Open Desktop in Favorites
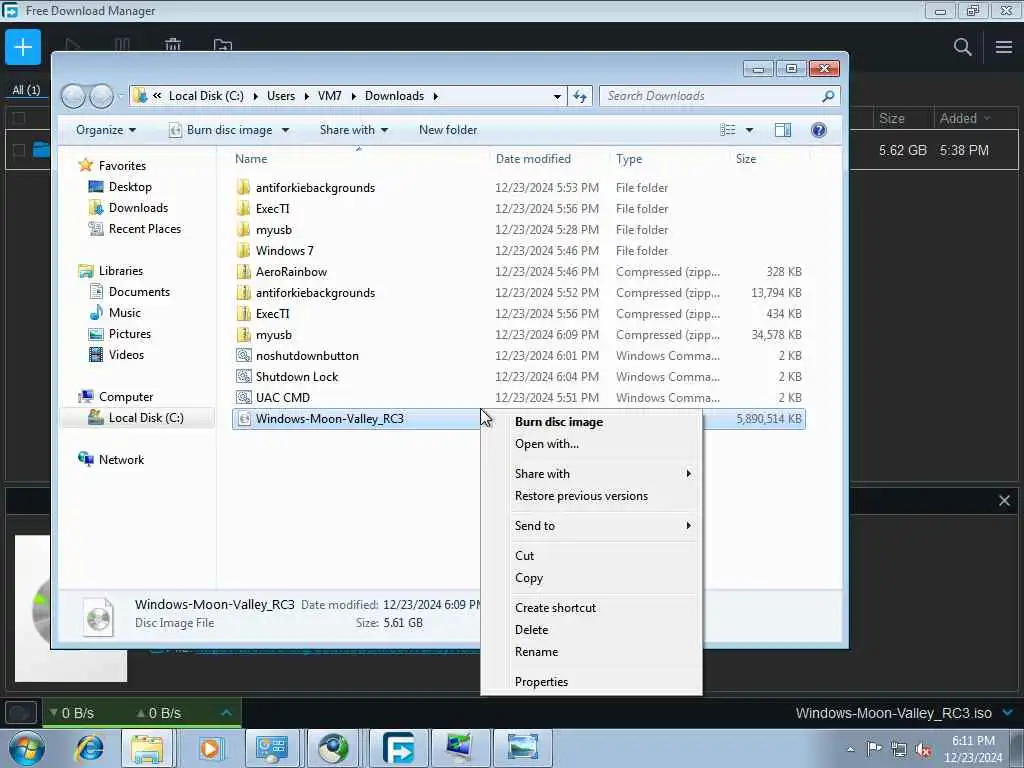This screenshot has height=768, width=1024. point(130,187)
